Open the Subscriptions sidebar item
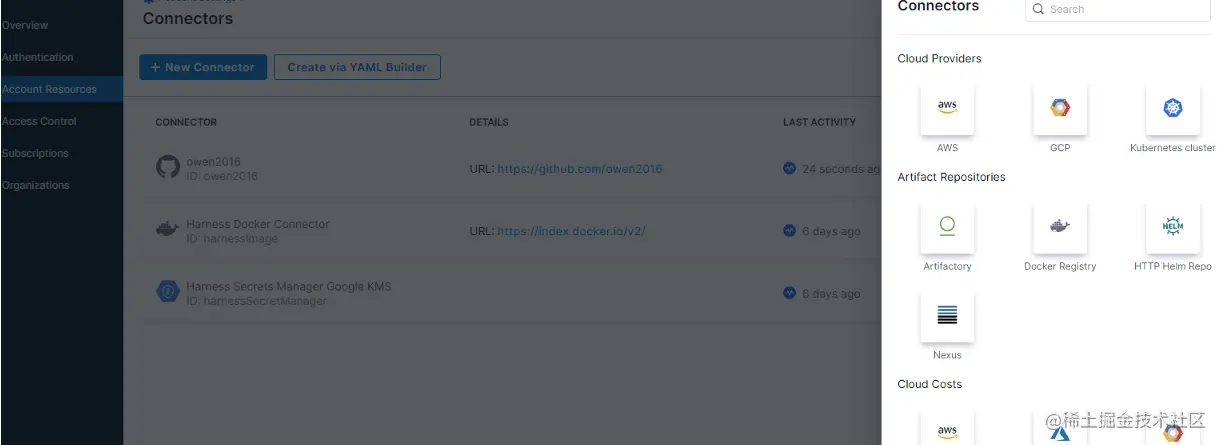1221x445 pixels. click(x=36, y=153)
